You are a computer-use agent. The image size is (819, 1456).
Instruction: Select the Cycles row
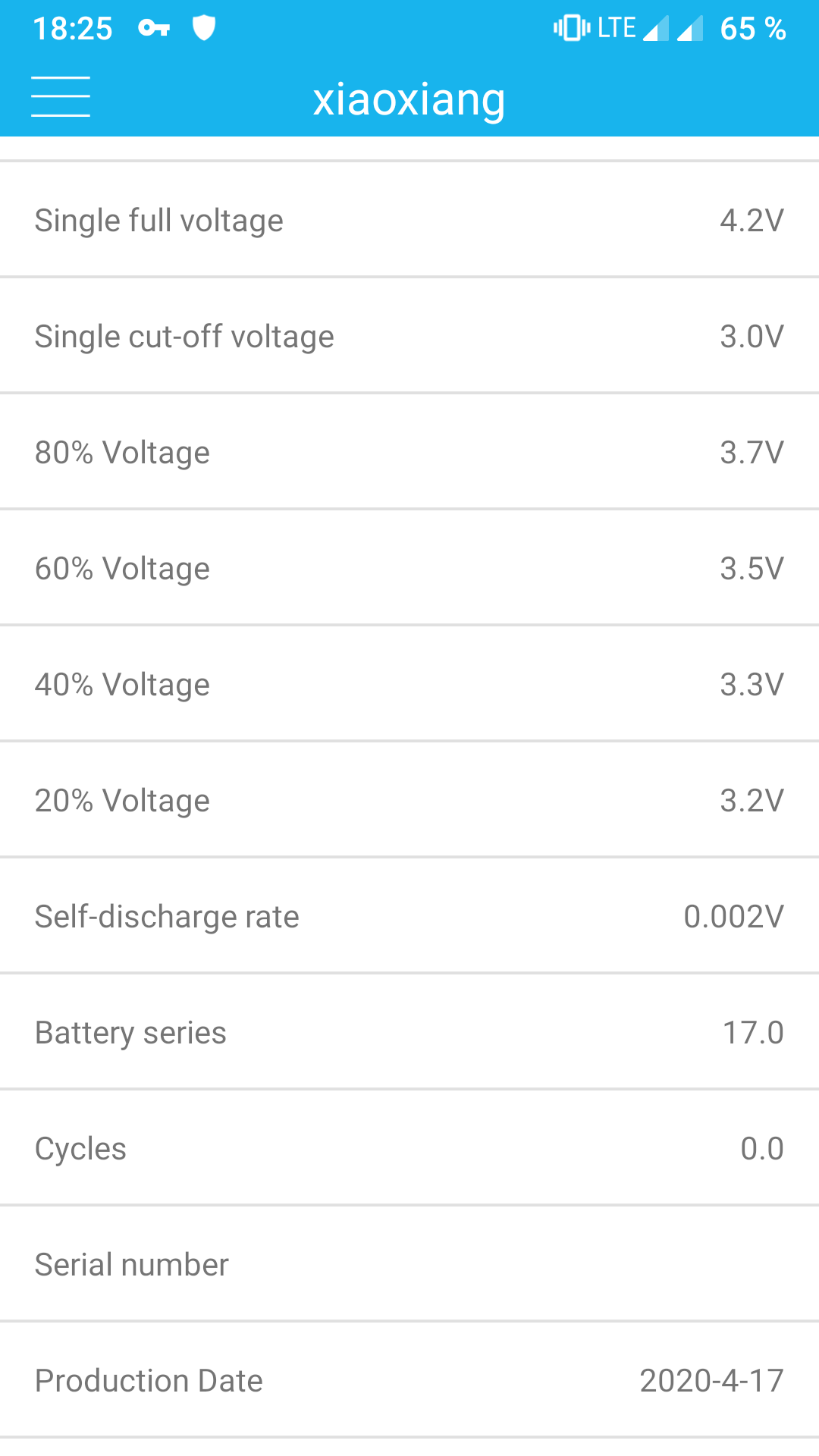409,1149
